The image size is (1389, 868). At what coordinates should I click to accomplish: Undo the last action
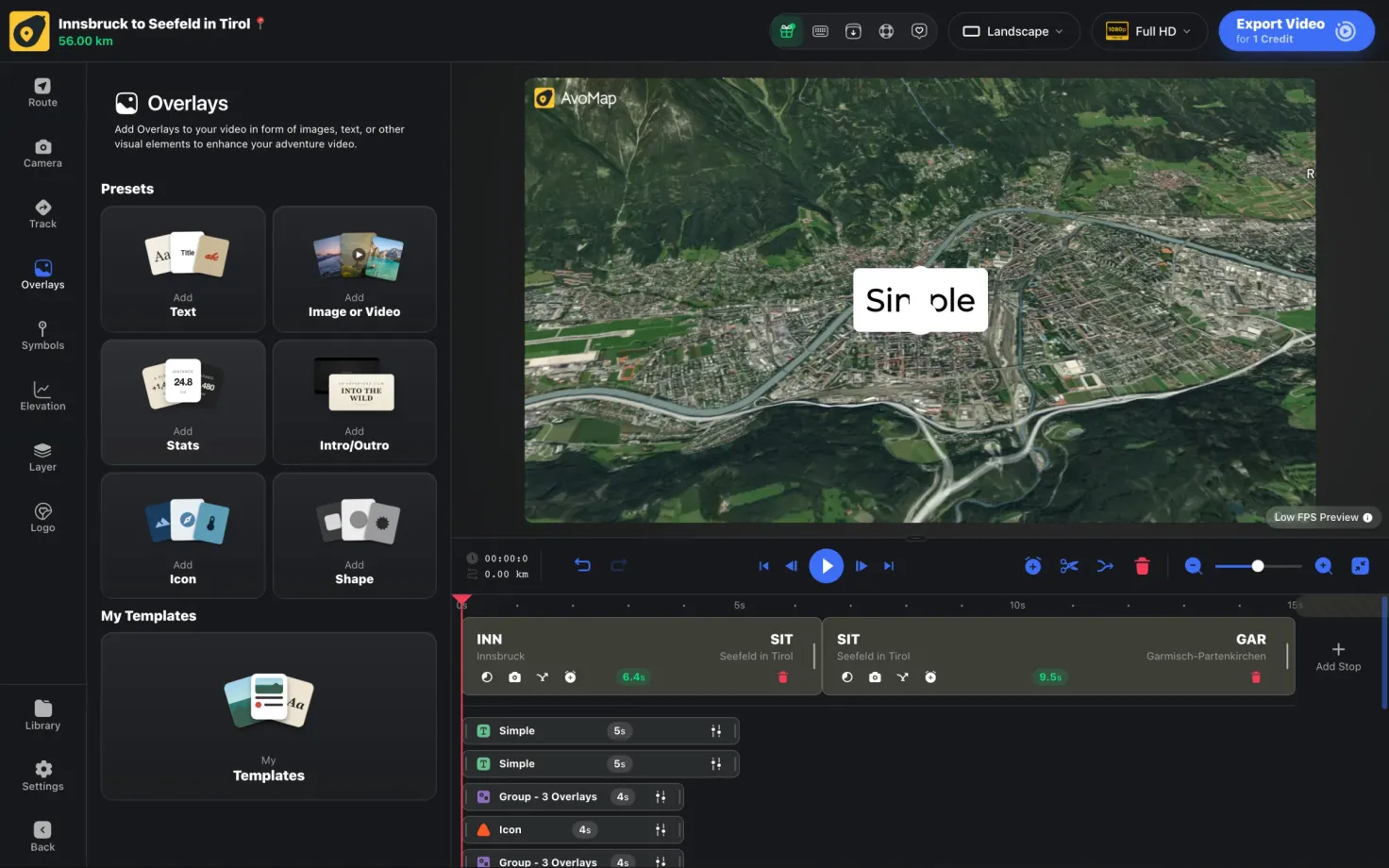coord(582,565)
